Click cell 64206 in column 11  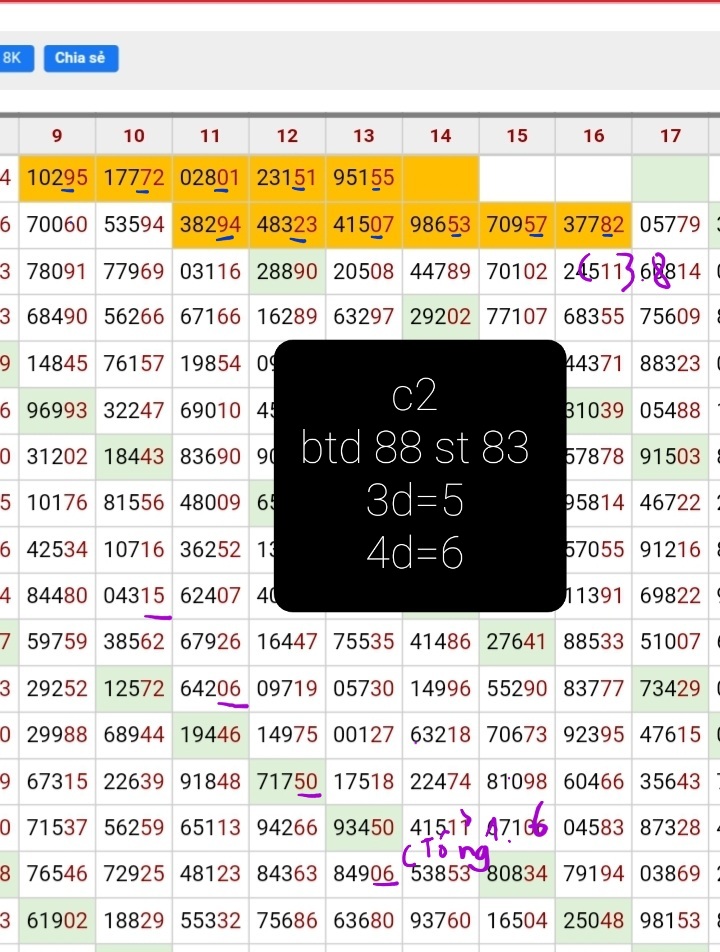pyautogui.click(x=210, y=689)
